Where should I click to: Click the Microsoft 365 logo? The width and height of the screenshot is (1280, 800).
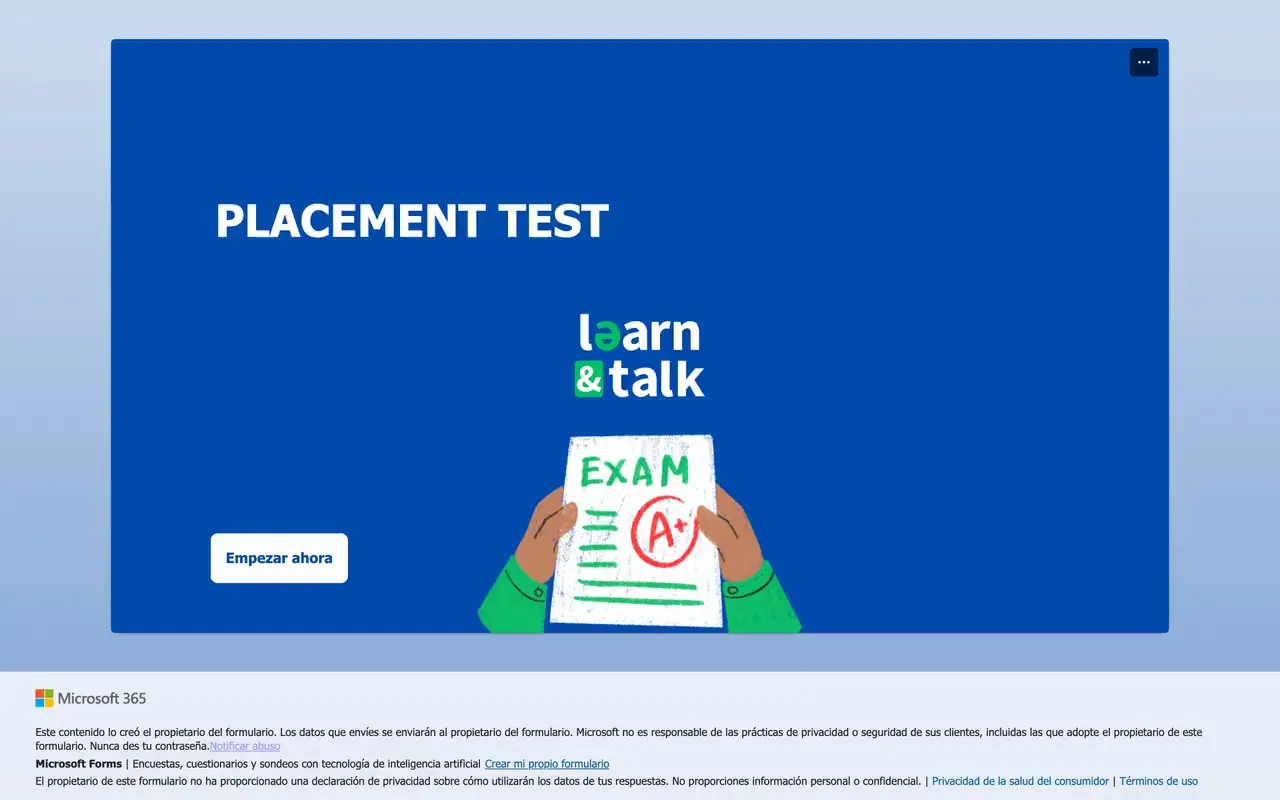(91, 698)
